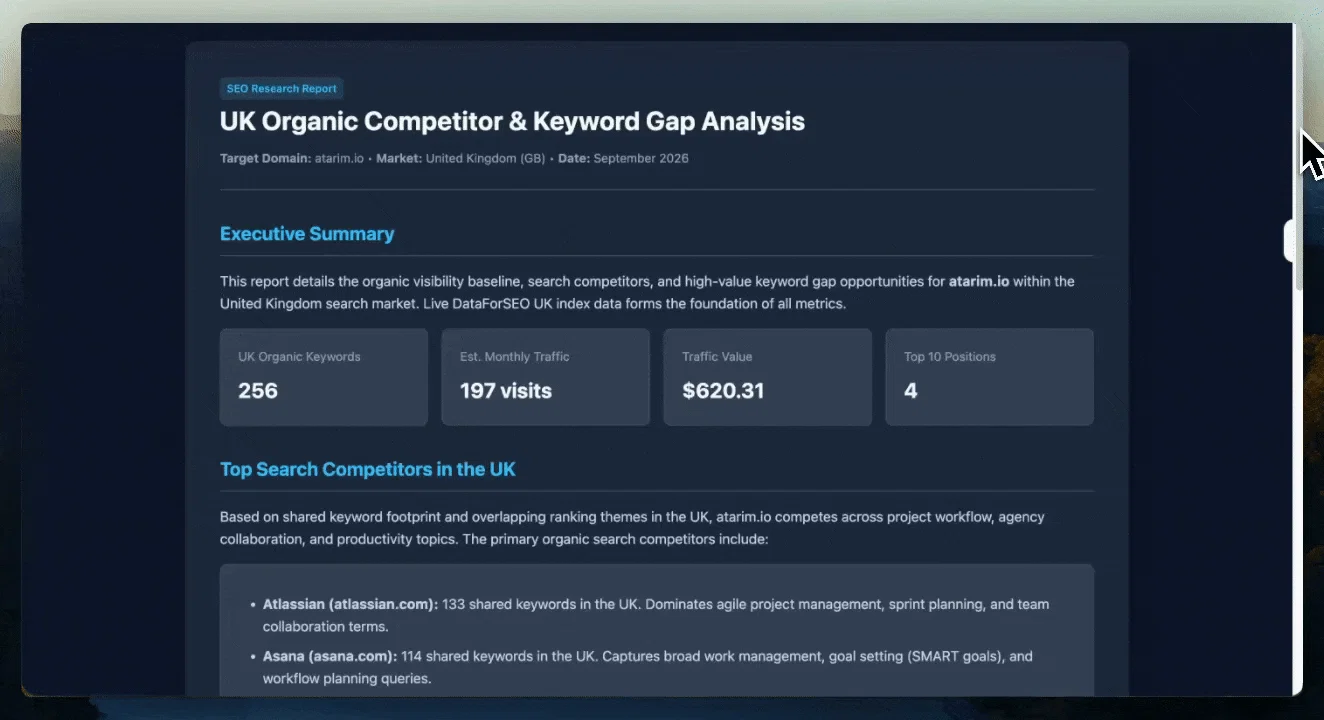Click the UK Organic Keywords stat card
Image resolution: width=1324 pixels, height=720 pixels.
pyautogui.click(x=324, y=377)
